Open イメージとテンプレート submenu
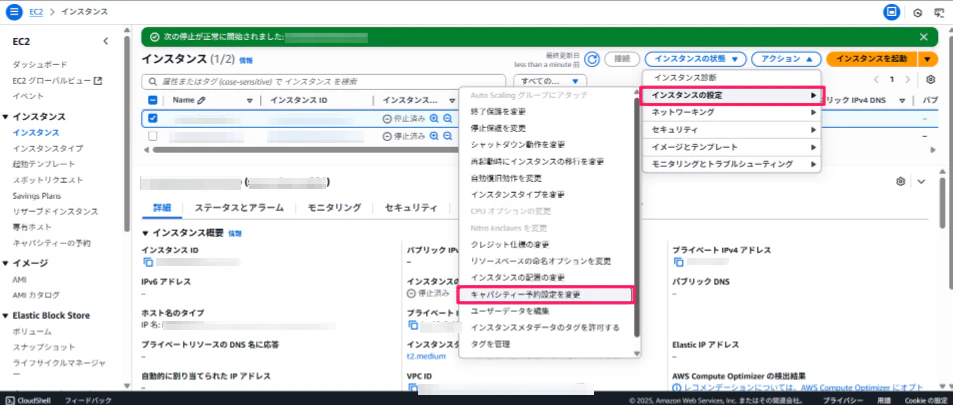 click(x=732, y=147)
